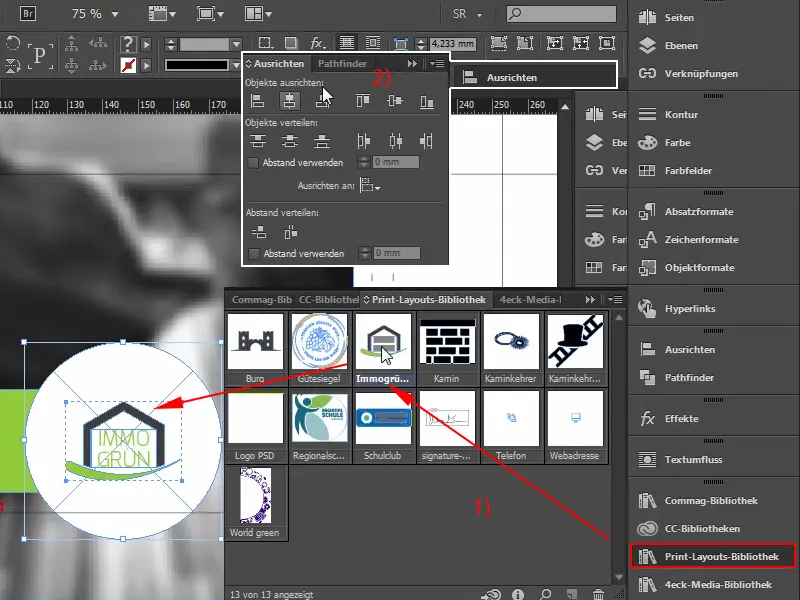The image size is (800, 600).
Task: Open the screen mode dropdown
Action: pos(210,14)
